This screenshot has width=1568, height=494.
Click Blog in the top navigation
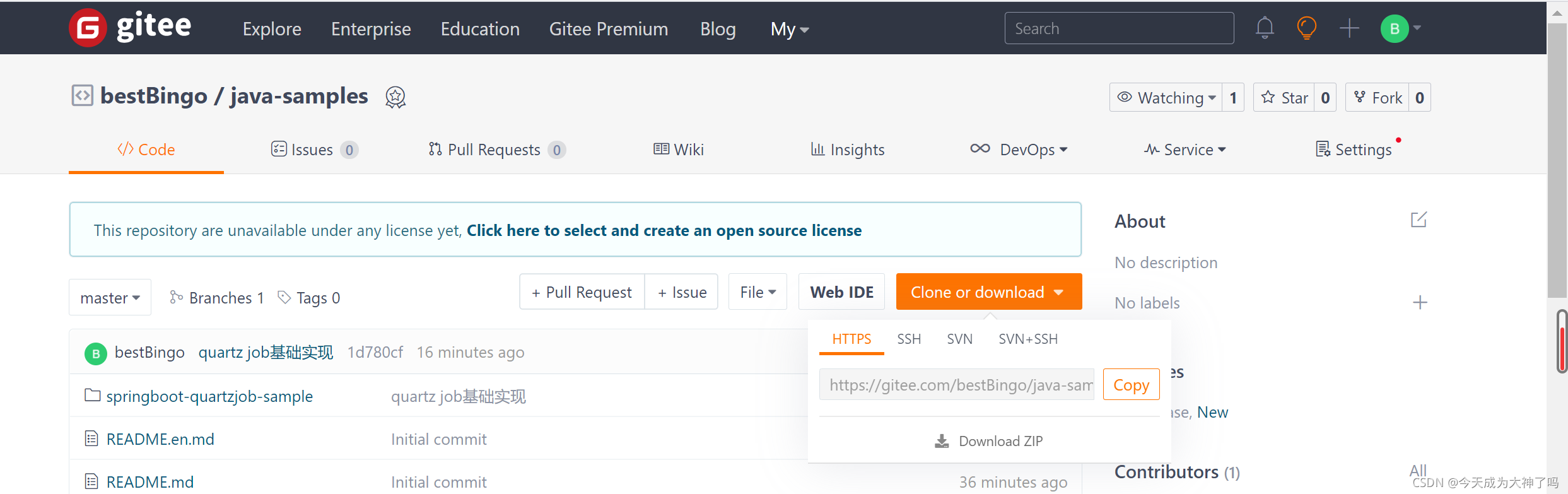718,29
